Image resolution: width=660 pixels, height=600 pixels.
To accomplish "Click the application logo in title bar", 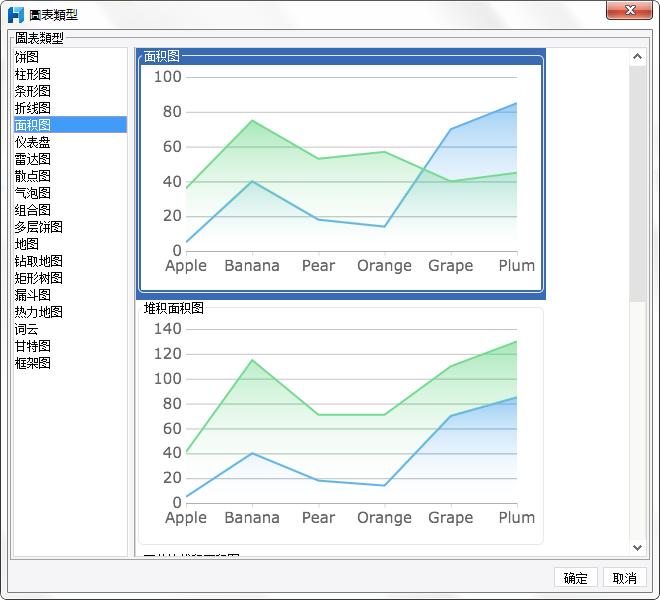I will pos(16,15).
